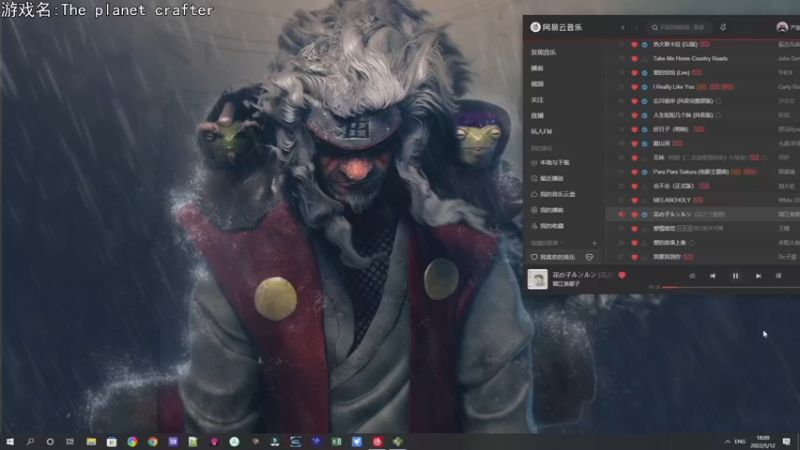This screenshot has height=450, width=800.
Task: Collapse the 创建的歌单 playlist section
Action: pos(546,243)
